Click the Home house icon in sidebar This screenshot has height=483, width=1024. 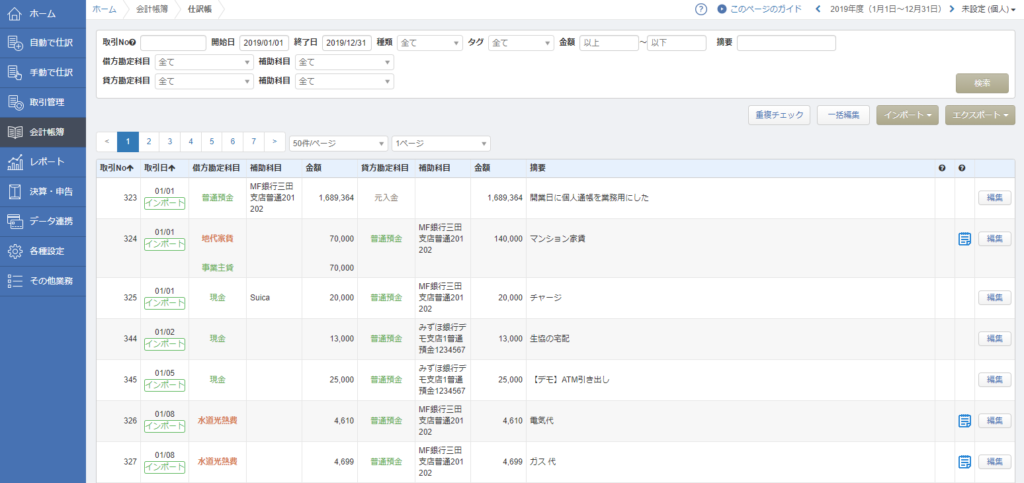pyautogui.click(x=15, y=14)
